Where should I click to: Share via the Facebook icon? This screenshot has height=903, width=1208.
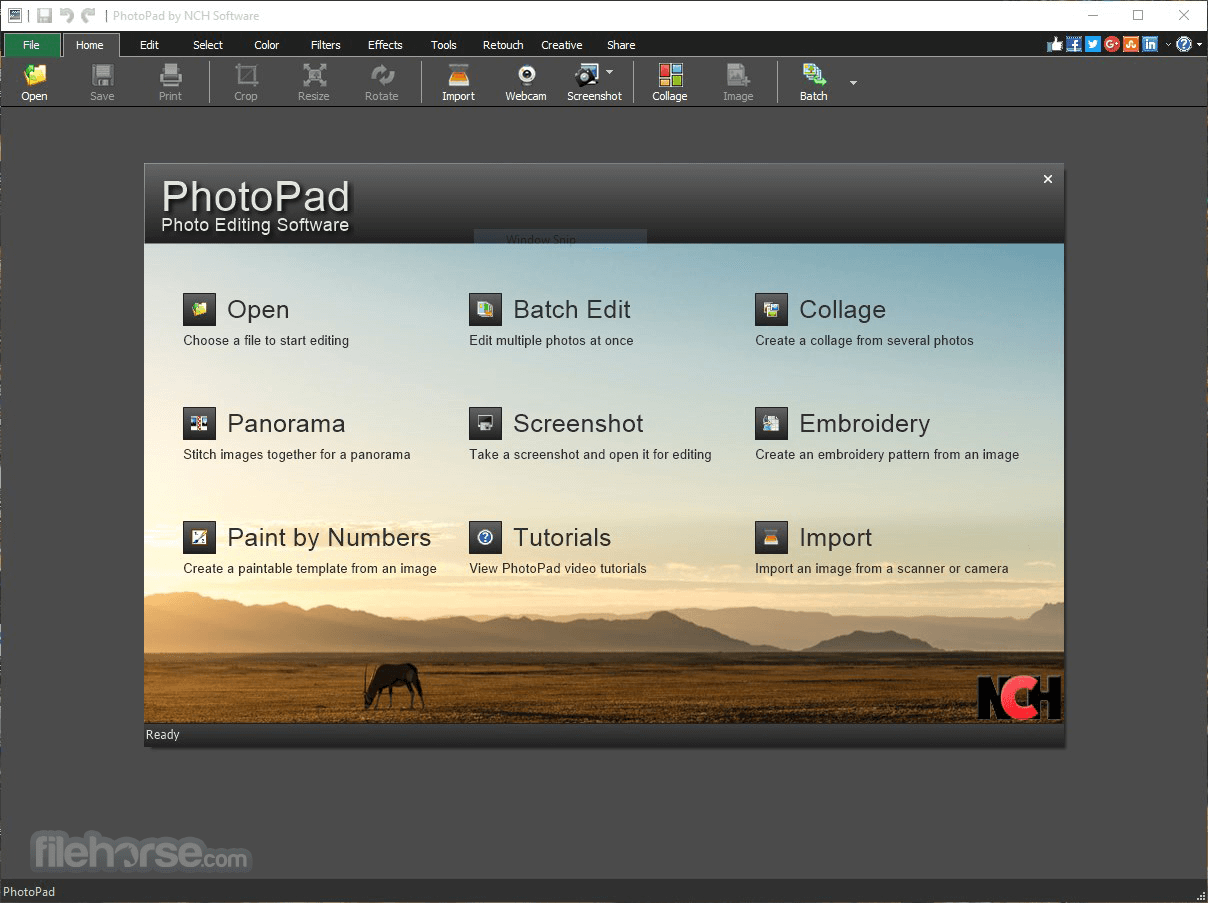[1074, 44]
